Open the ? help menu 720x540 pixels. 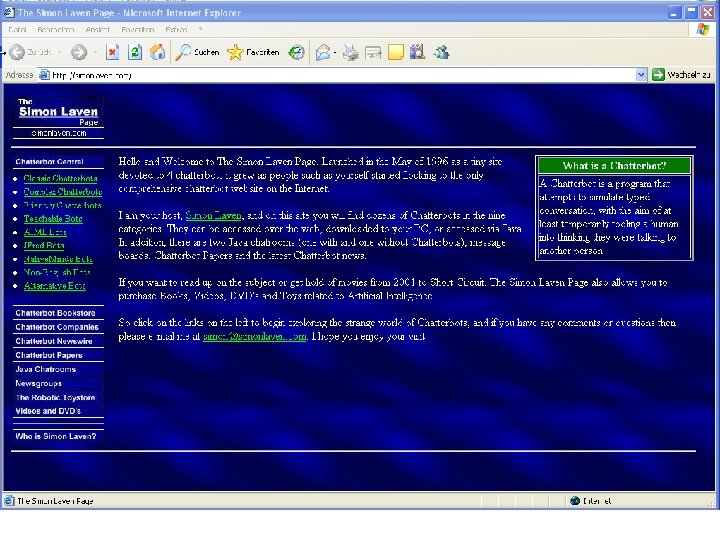[x=201, y=29]
